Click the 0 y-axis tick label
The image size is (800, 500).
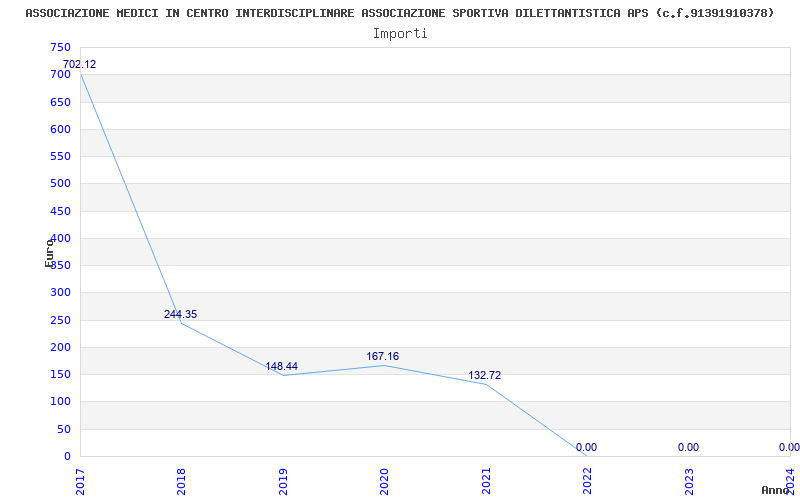tap(67, 457)
